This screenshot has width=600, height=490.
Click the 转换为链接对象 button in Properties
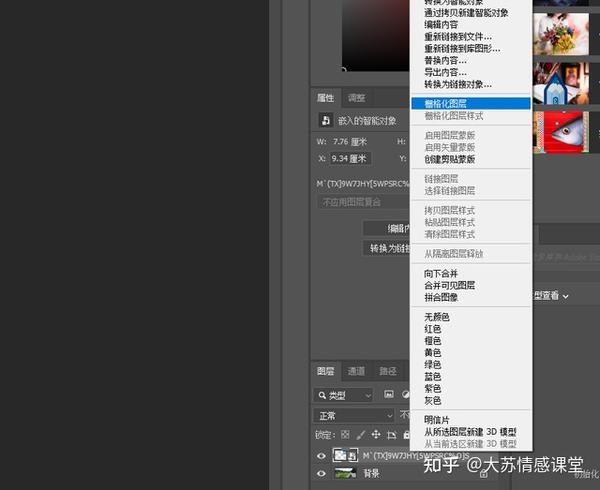tap(386, 248)
